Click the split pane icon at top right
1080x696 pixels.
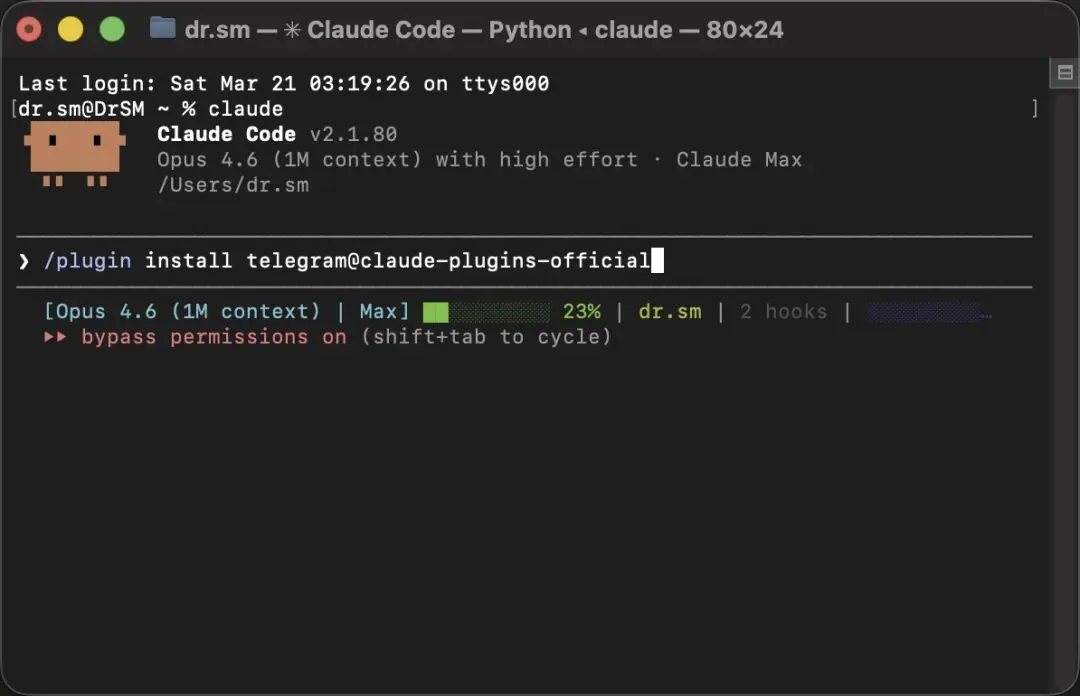click(x=1065, y=73)
